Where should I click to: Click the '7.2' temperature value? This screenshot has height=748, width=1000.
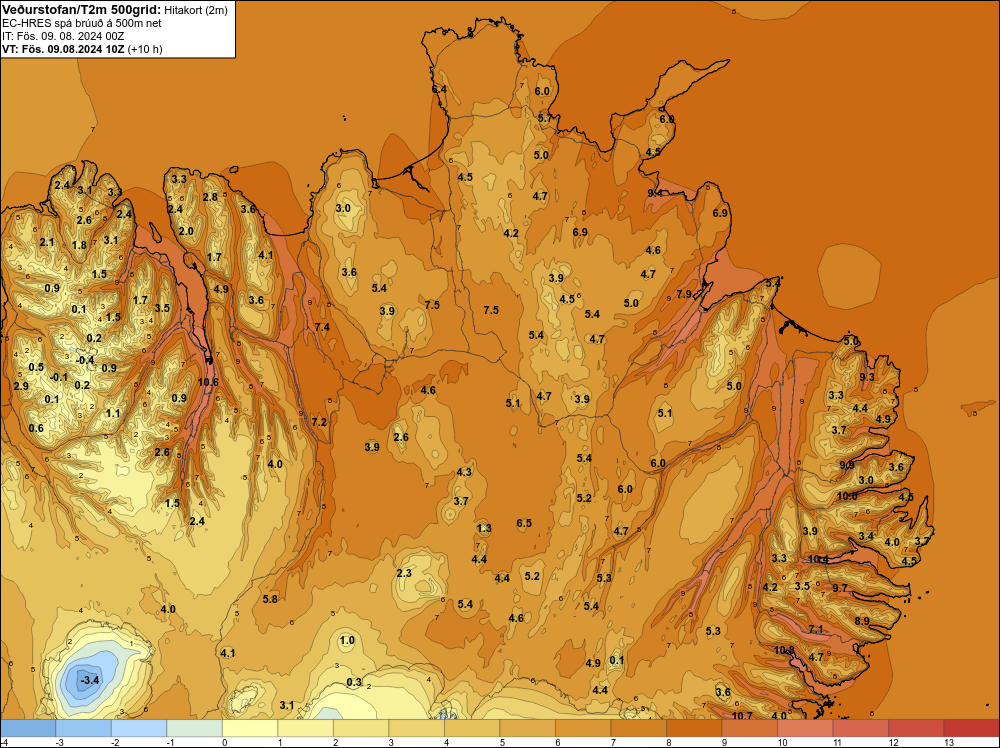319,422
